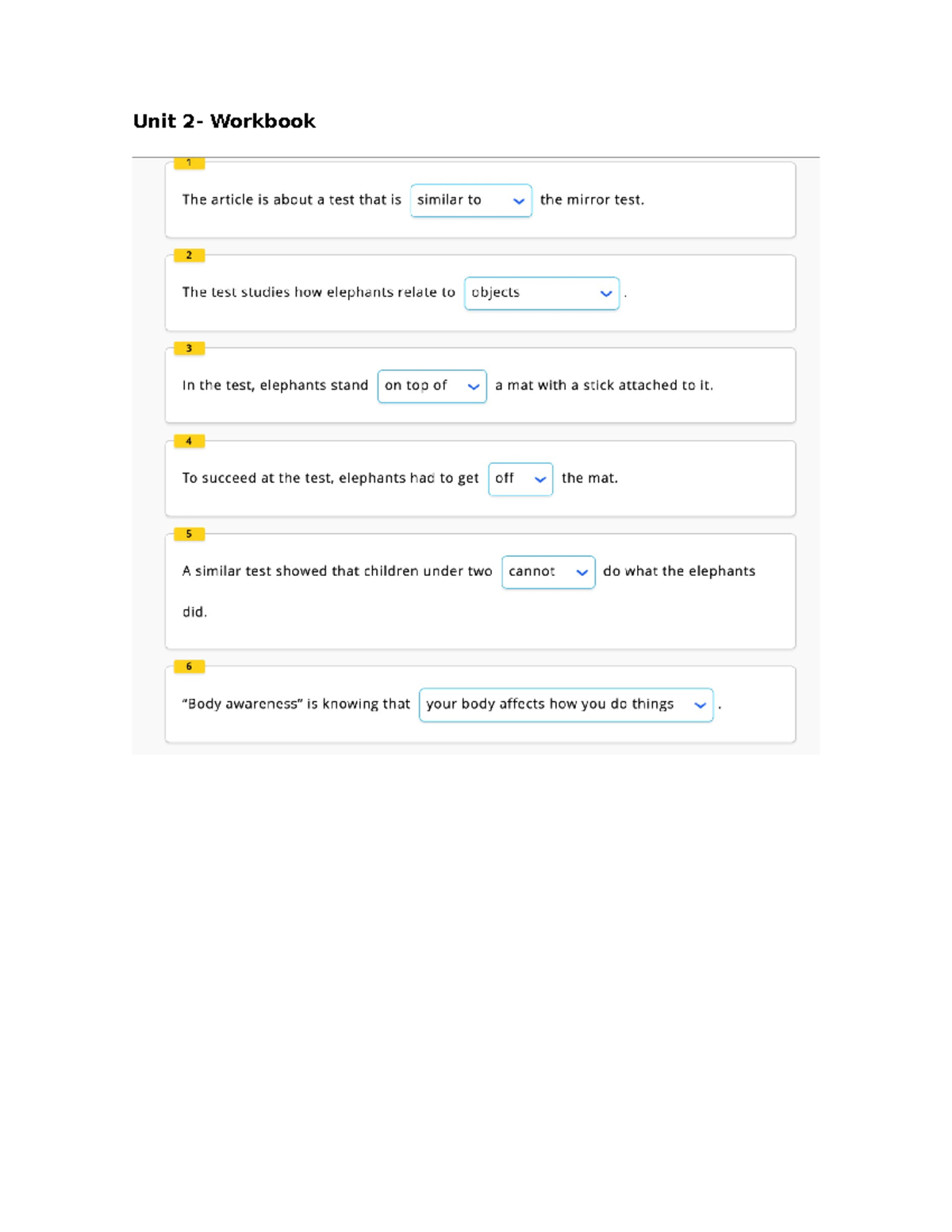The height and width of the screenshot is (1232, 952).
Task: Open the 'your body affects how you do things' dropdown
Action: (x=566, y=704)
